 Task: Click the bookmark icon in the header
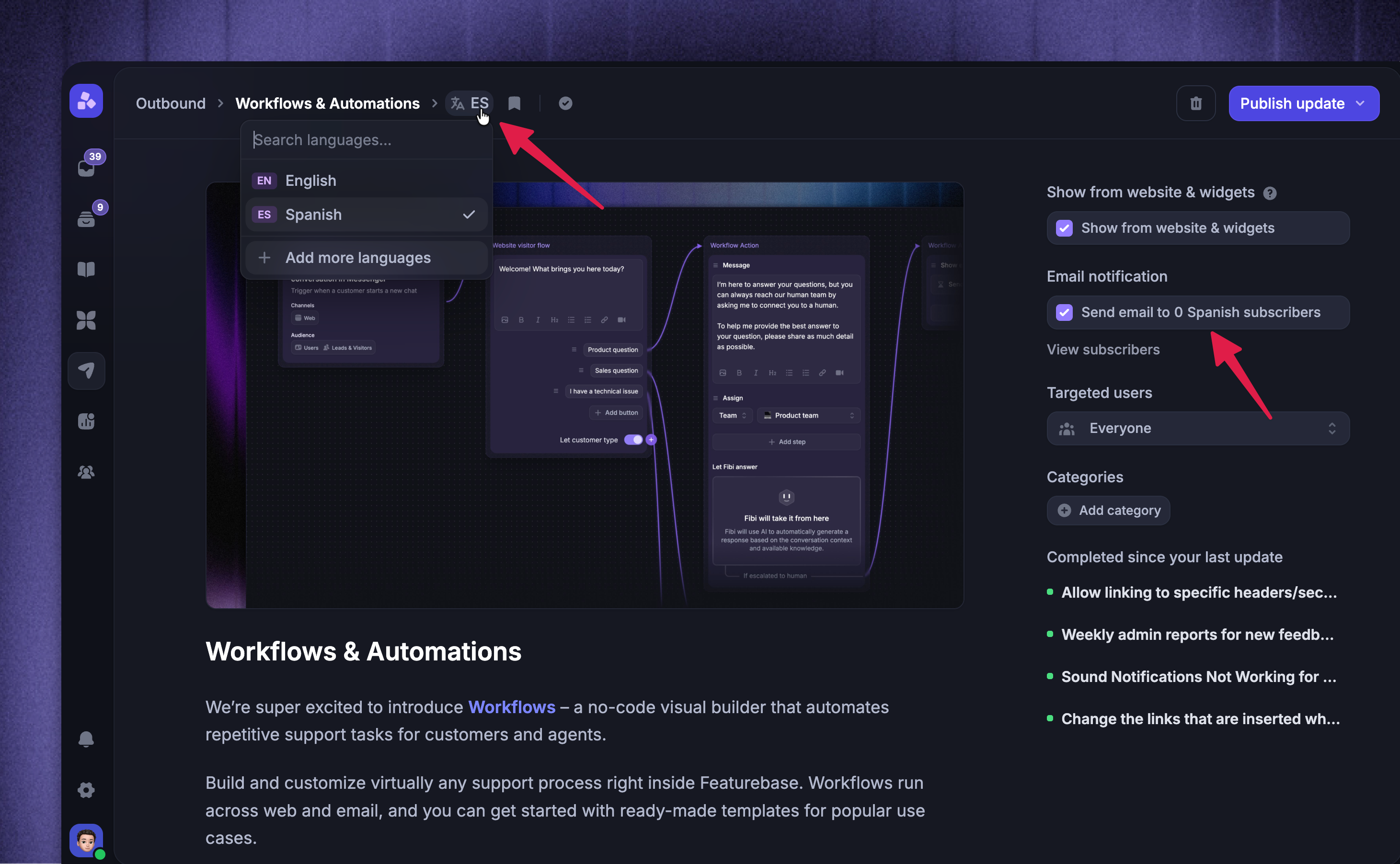coord(515,103)
